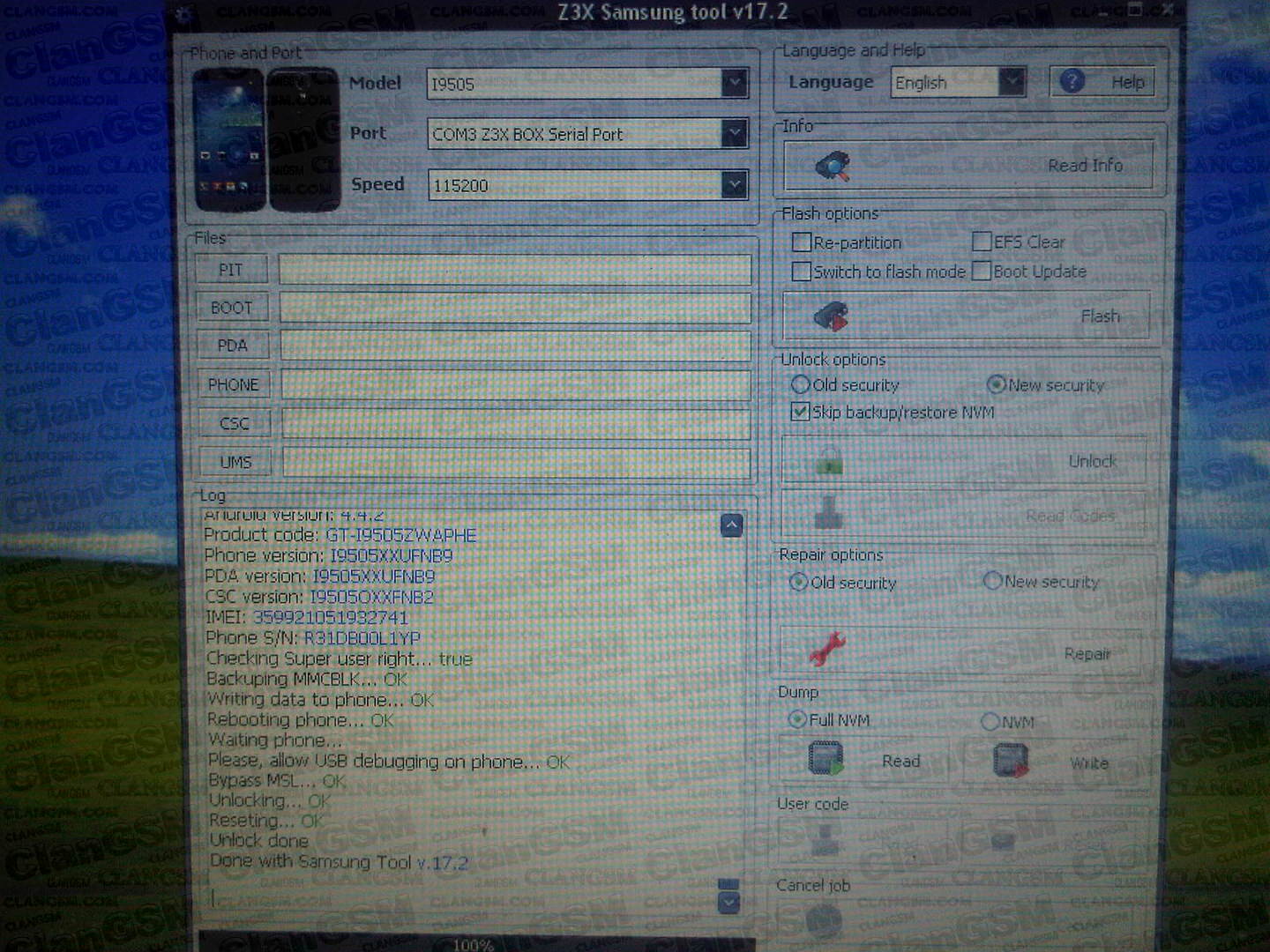Image resolution: width=1270 pixels, height=952 pixels.
Task: Select Old security under Unlock options
Action: pos(801,384)
